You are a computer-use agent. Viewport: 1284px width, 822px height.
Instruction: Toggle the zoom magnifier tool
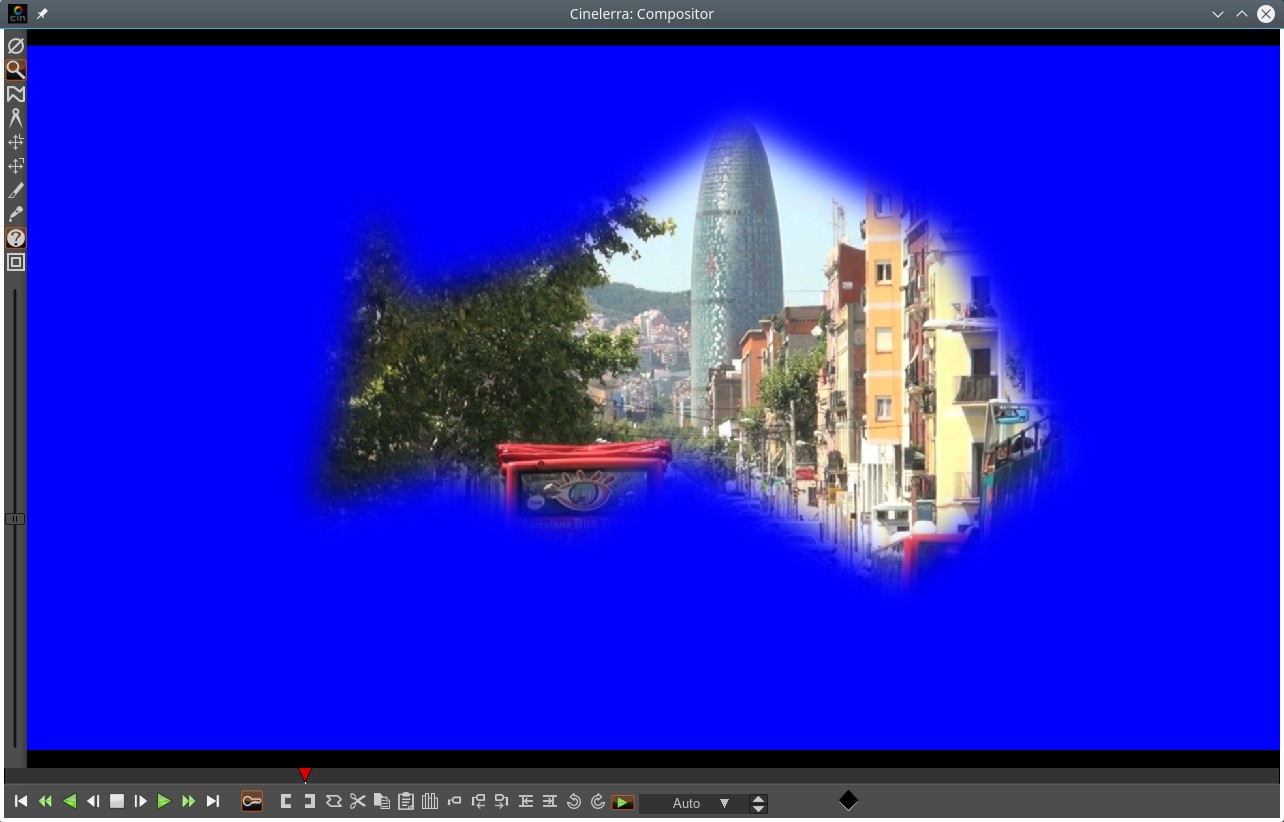(x=16, y=70)
